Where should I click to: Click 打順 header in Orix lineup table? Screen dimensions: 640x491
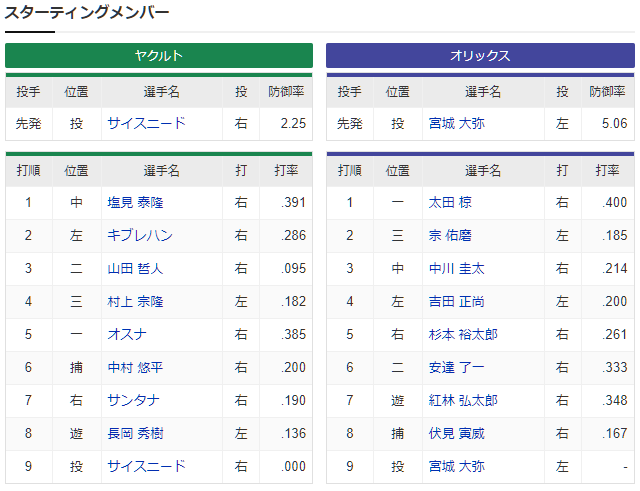tap(349, 171)
